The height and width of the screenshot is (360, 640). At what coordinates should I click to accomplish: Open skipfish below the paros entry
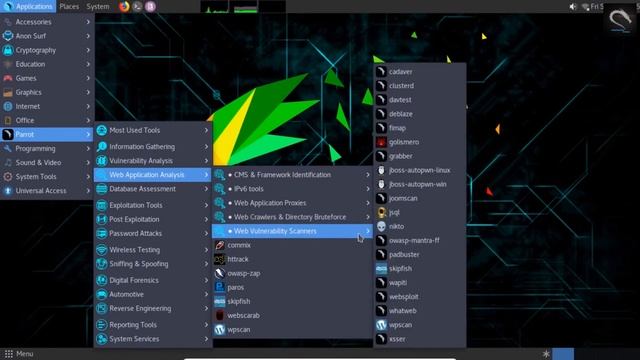point(292,301)
